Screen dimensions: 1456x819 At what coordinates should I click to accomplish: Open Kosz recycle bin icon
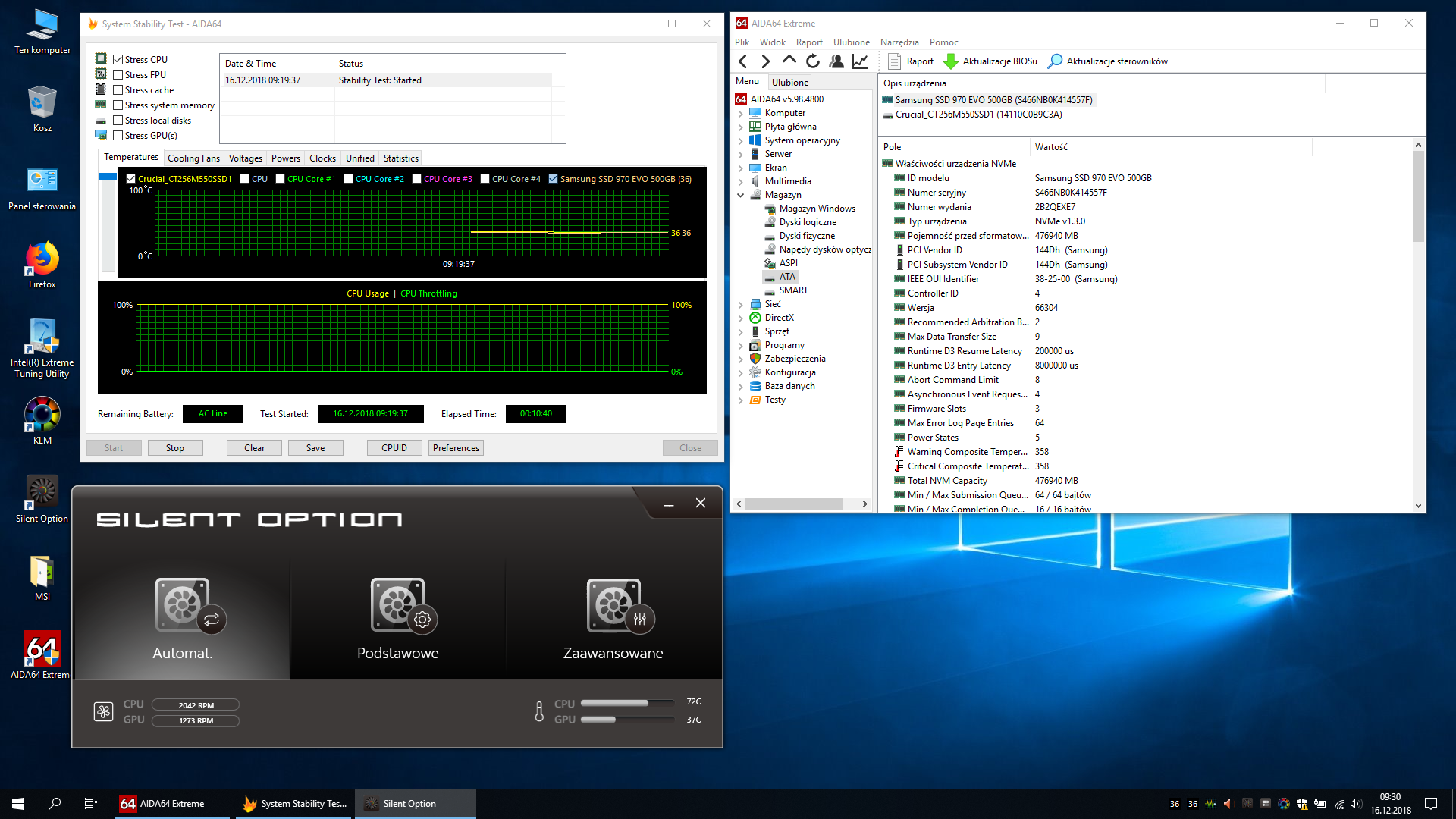coord(42,108)
